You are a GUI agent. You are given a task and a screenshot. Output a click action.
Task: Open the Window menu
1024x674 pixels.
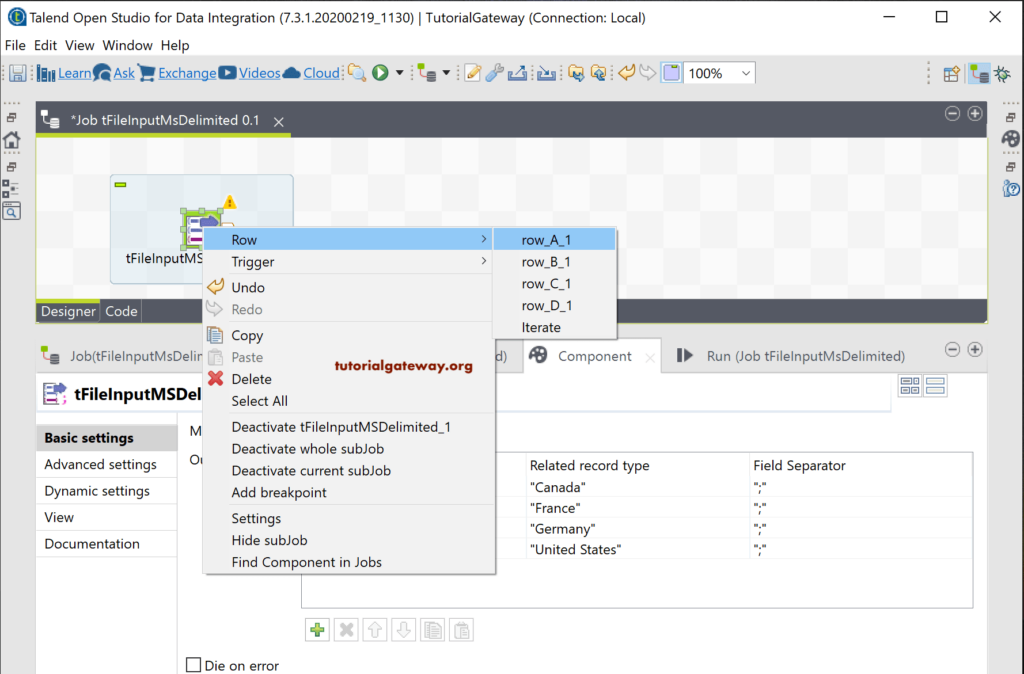127,45
